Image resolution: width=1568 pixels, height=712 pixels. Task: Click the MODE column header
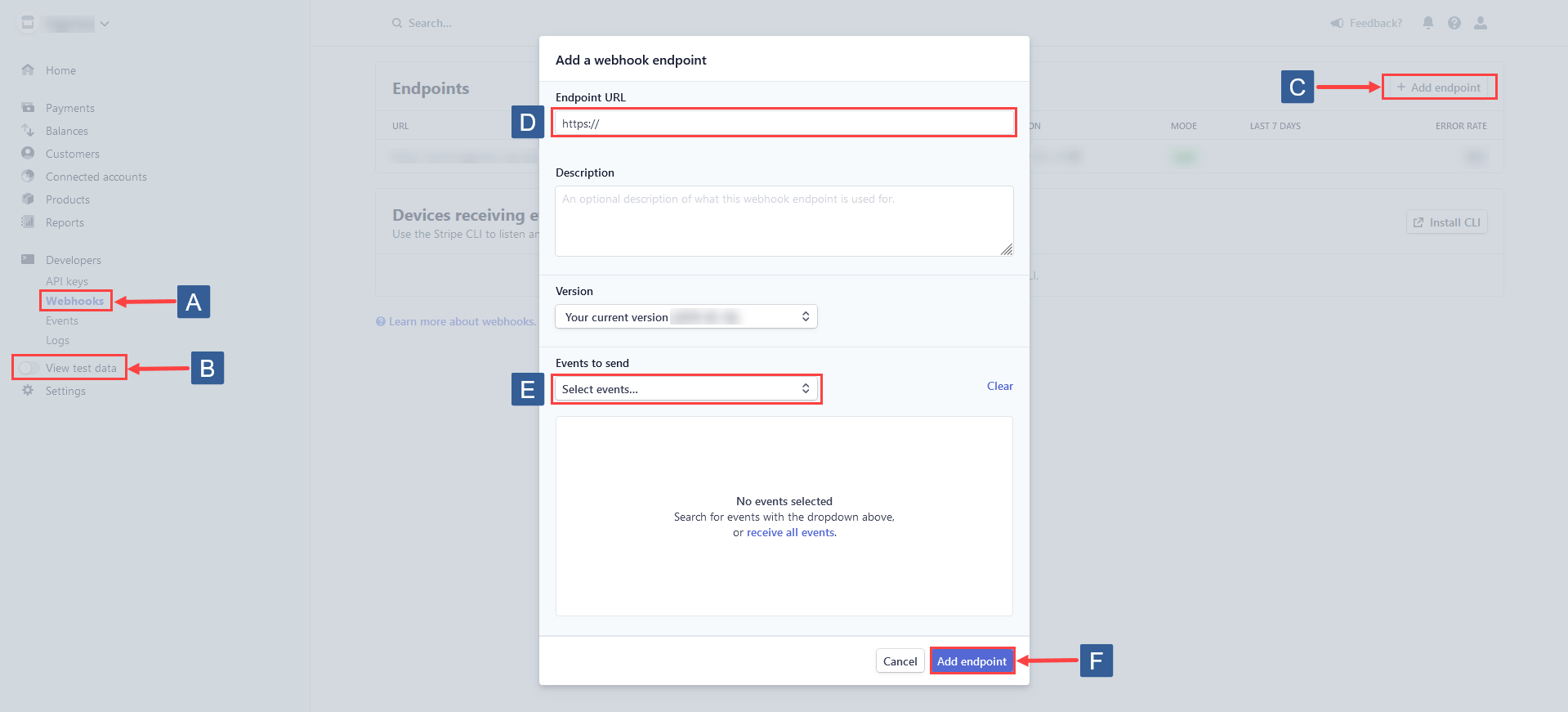point(1183,126)
